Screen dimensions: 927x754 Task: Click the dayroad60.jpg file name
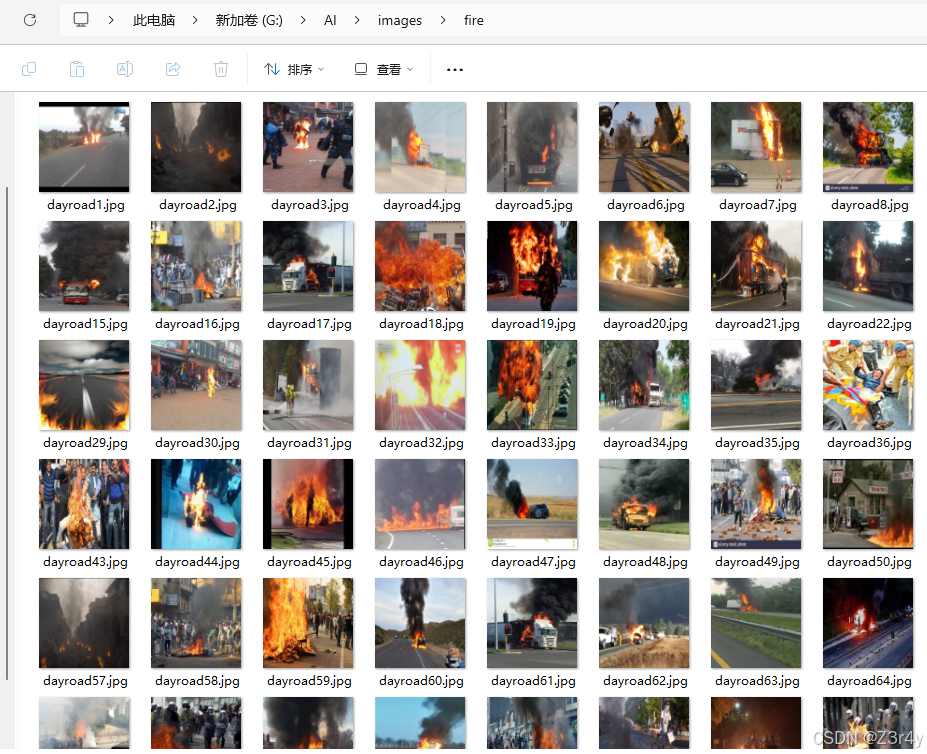(x=421, y=681)
